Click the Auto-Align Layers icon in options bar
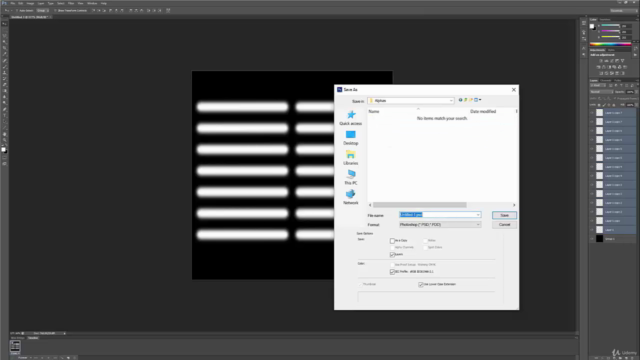Viewport: 640px width, 360px height. pyautogui.click(x=168, y=11)
